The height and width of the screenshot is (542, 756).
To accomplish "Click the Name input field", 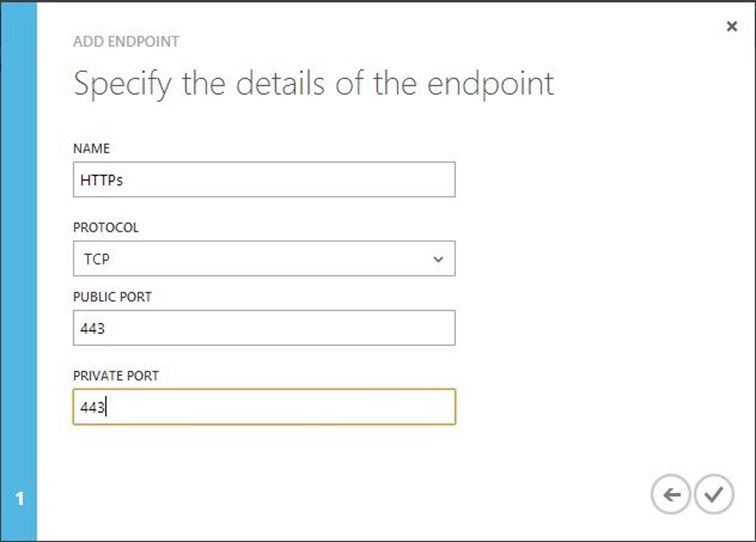I will (264, 180).
